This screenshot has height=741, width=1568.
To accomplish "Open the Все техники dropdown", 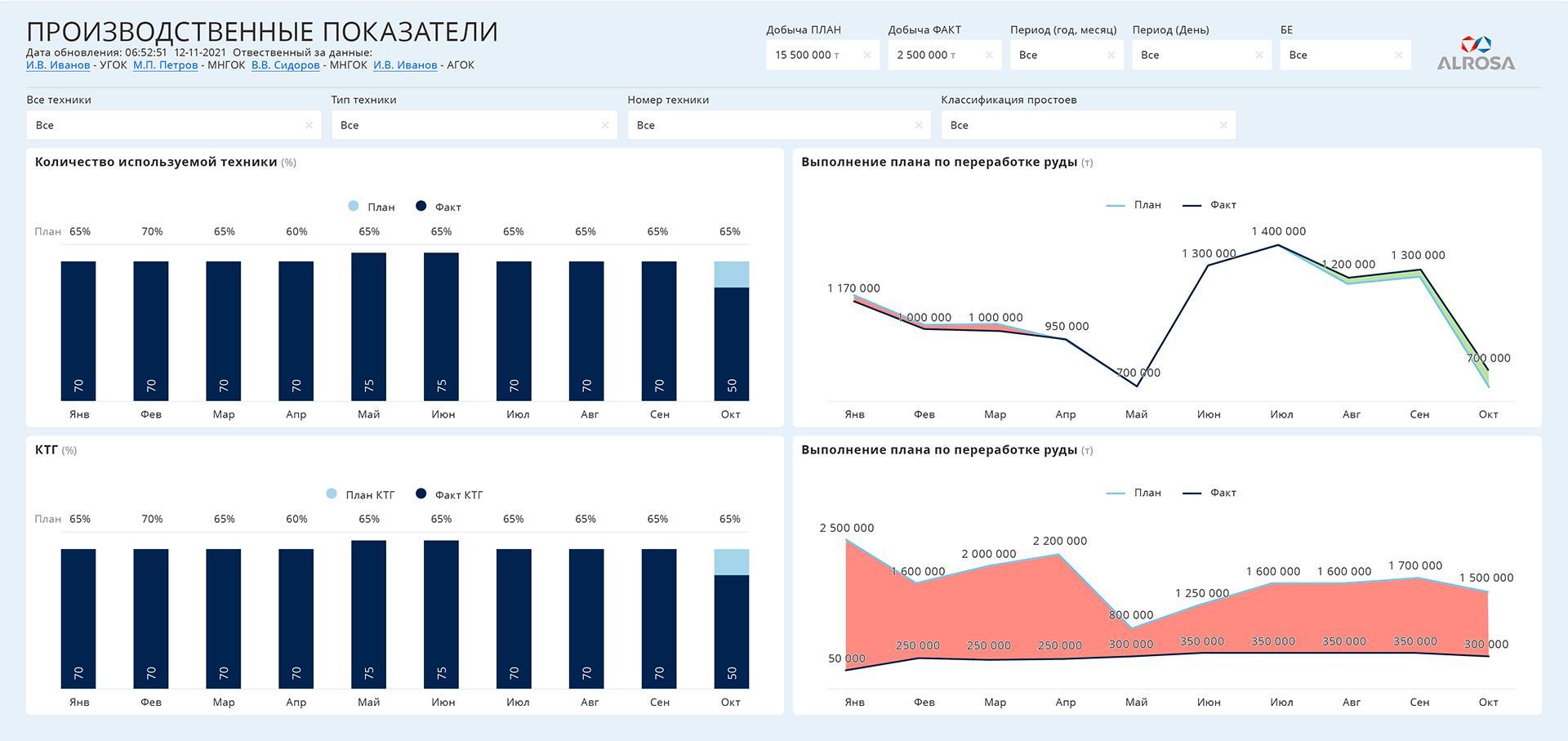I will coord(173,125).
